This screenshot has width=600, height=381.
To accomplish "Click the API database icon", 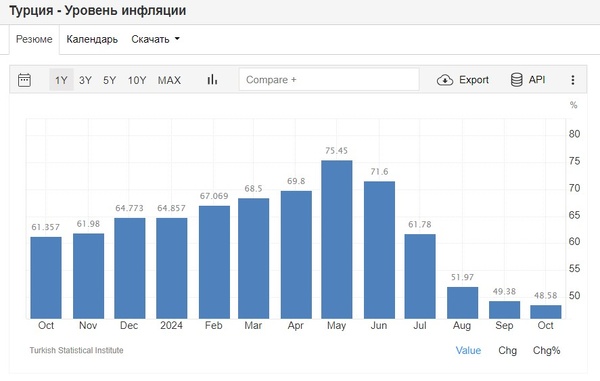I will coord(517,80).
